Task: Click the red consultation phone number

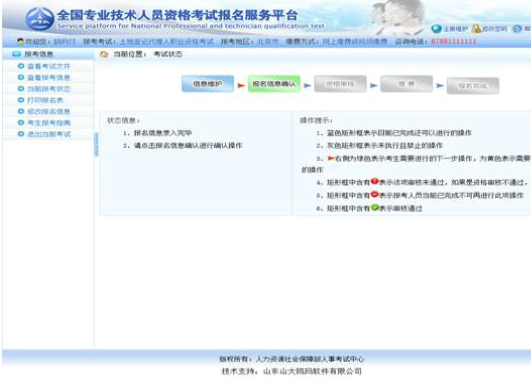Action: click(453, 42)
